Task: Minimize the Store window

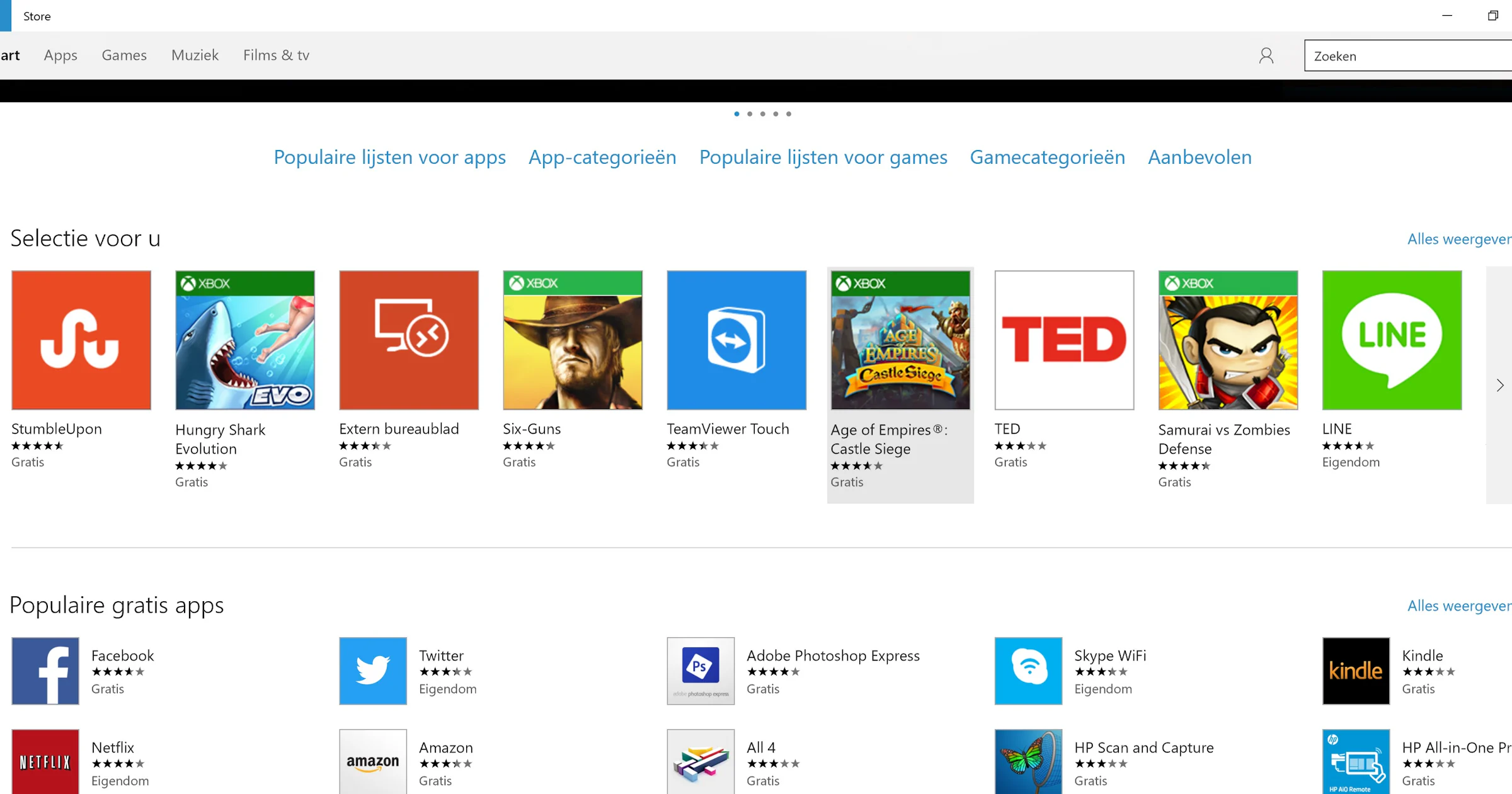Action: (x=1447, y=16)
